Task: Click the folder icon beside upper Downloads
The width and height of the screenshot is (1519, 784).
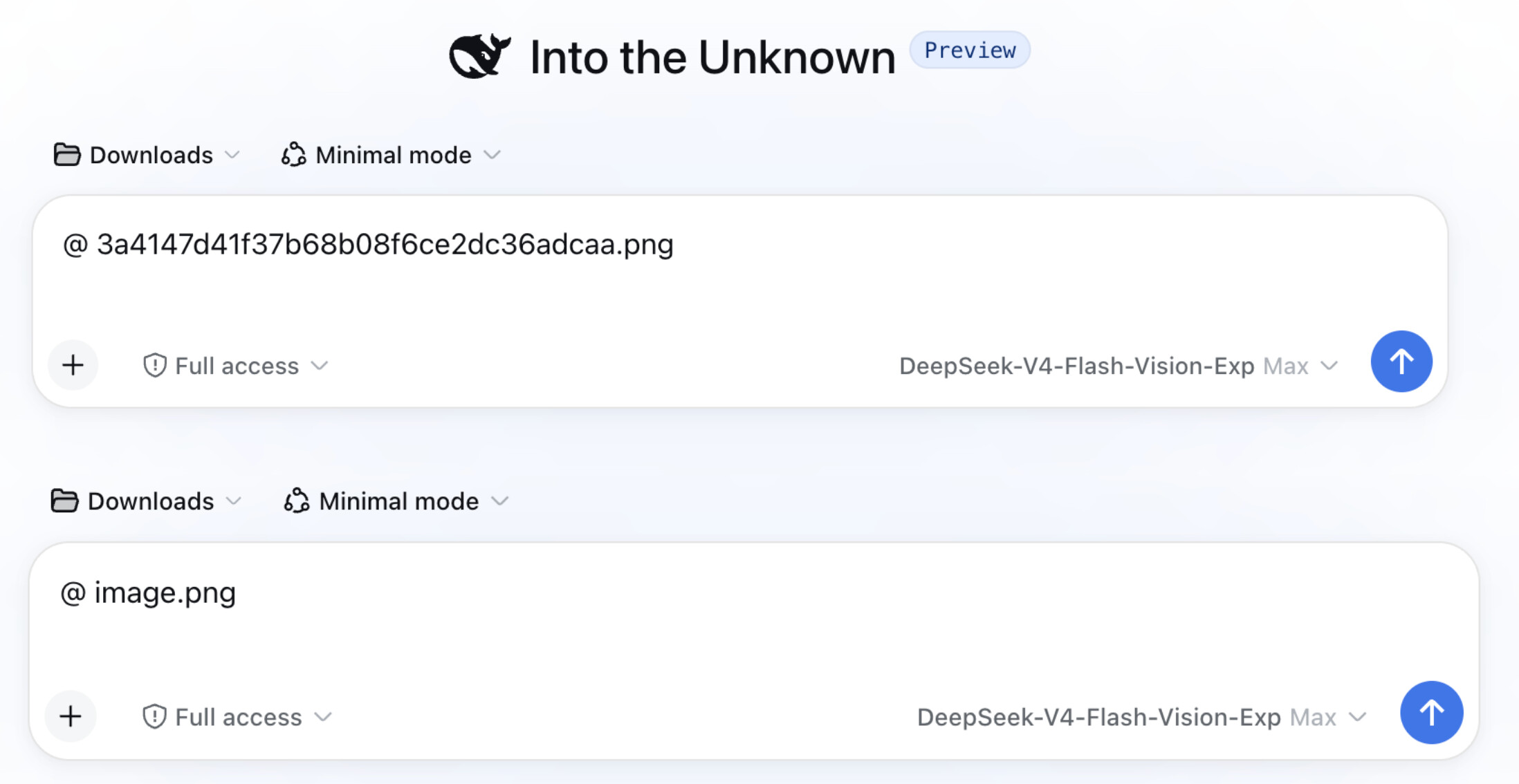Action: tap(67, 155)
